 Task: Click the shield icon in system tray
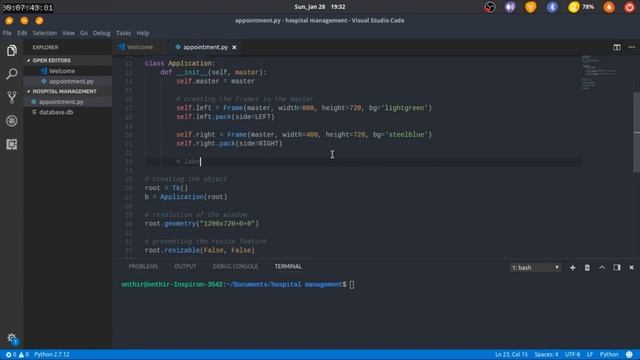click(531, 7)
